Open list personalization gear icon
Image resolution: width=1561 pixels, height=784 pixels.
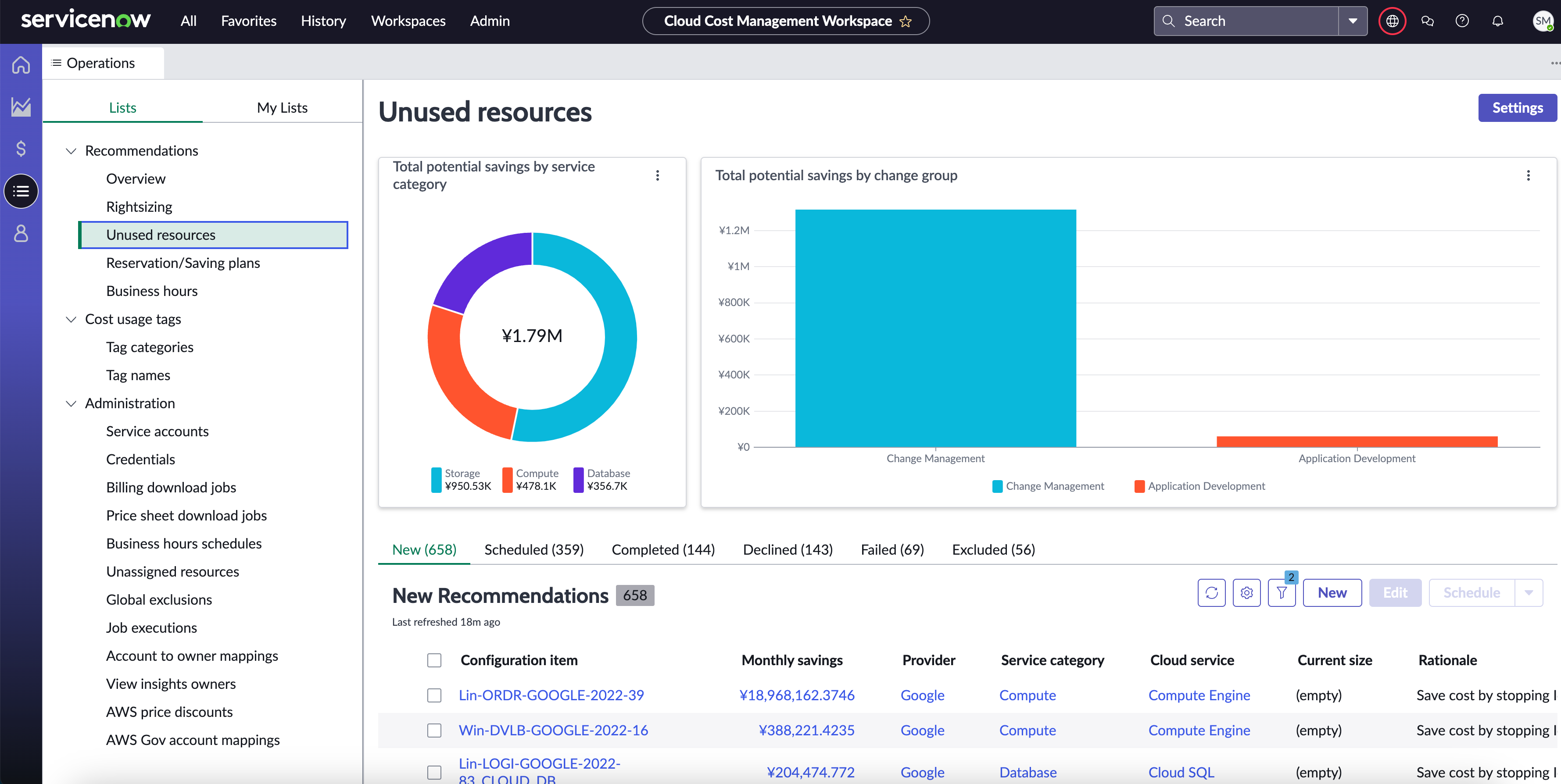[x=1246, y=593]
